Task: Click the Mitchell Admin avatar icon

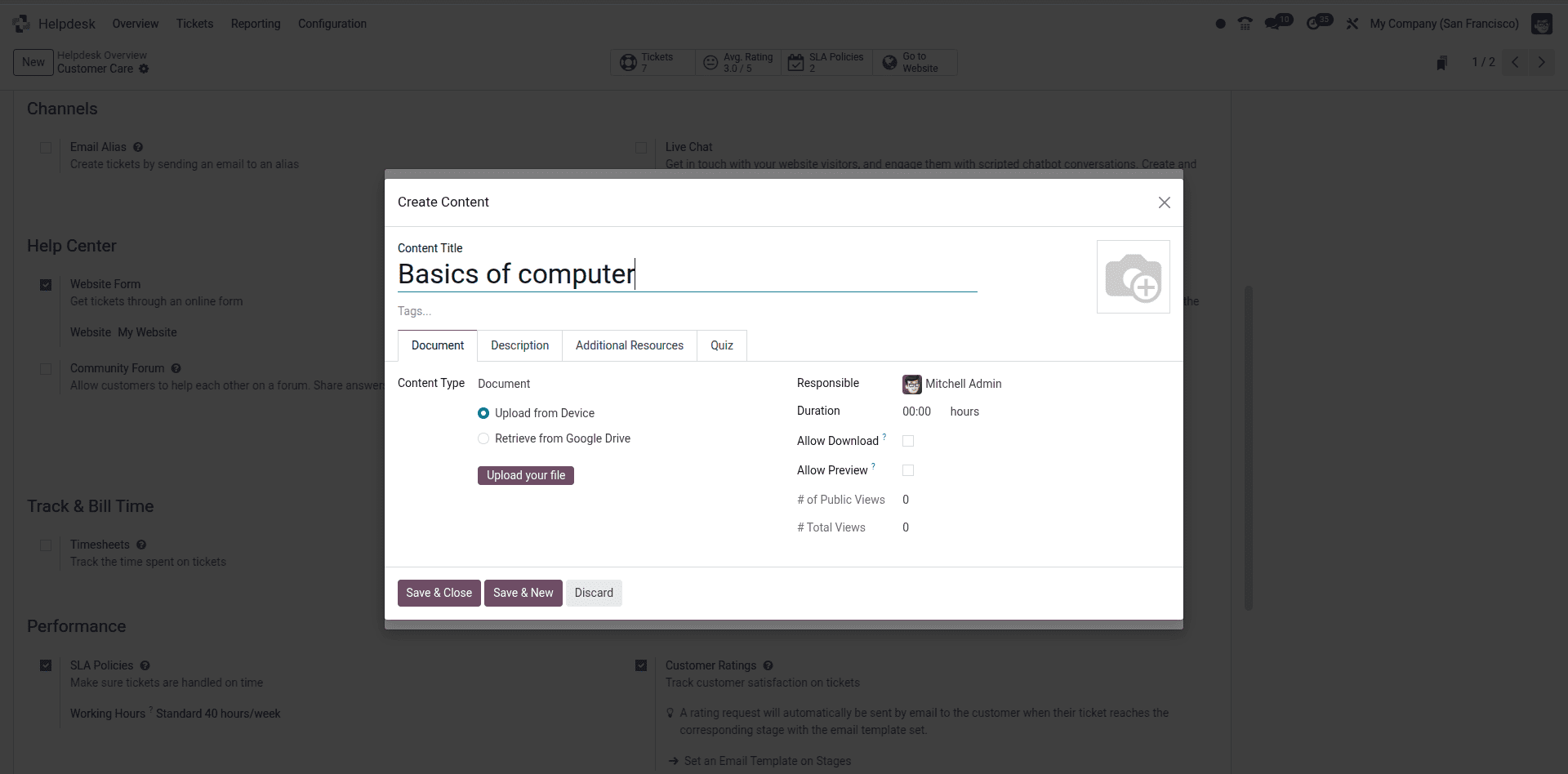Action: coord(1541,24)
